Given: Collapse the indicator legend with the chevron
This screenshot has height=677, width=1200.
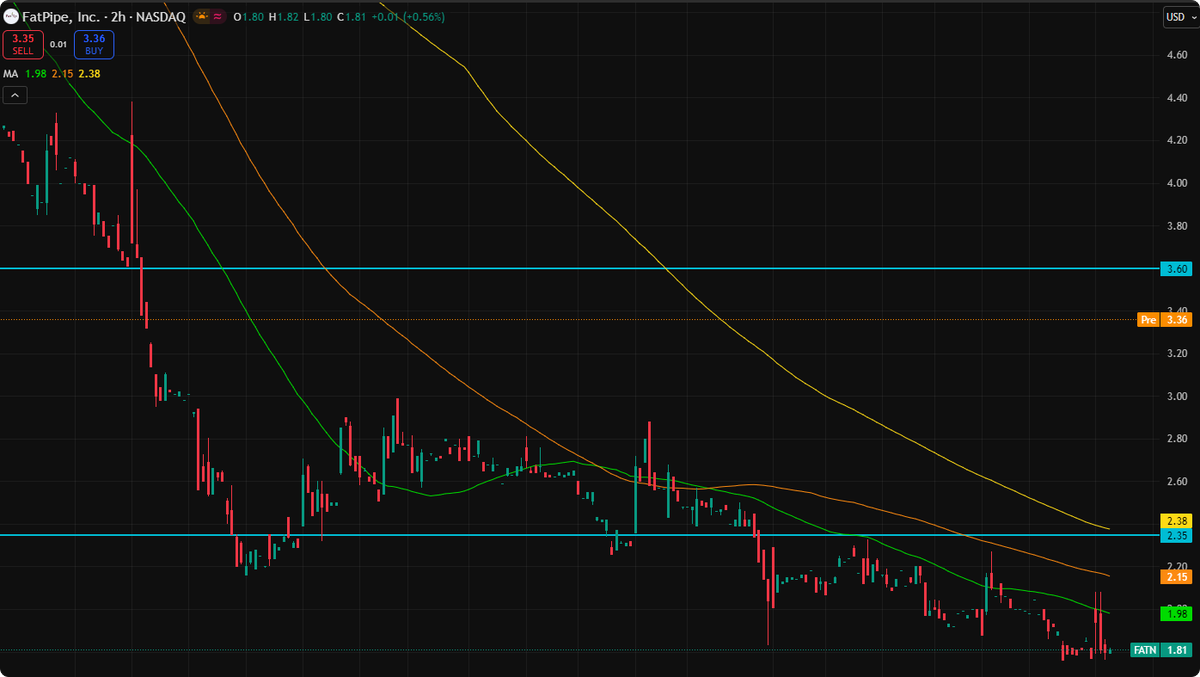Looking at the screenshot, I should pos(15,95).
